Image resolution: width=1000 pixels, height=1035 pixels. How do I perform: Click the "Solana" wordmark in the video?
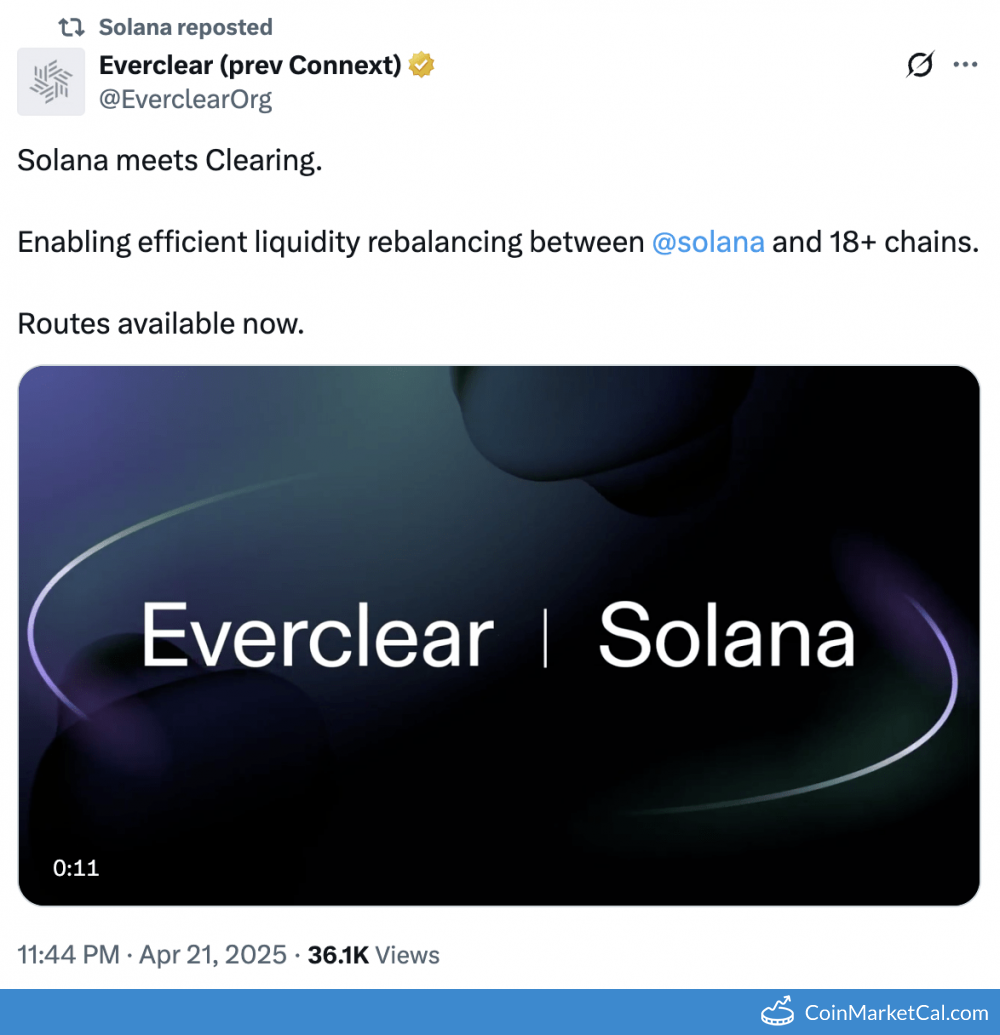pyautogui.click(x=726, y=637)
